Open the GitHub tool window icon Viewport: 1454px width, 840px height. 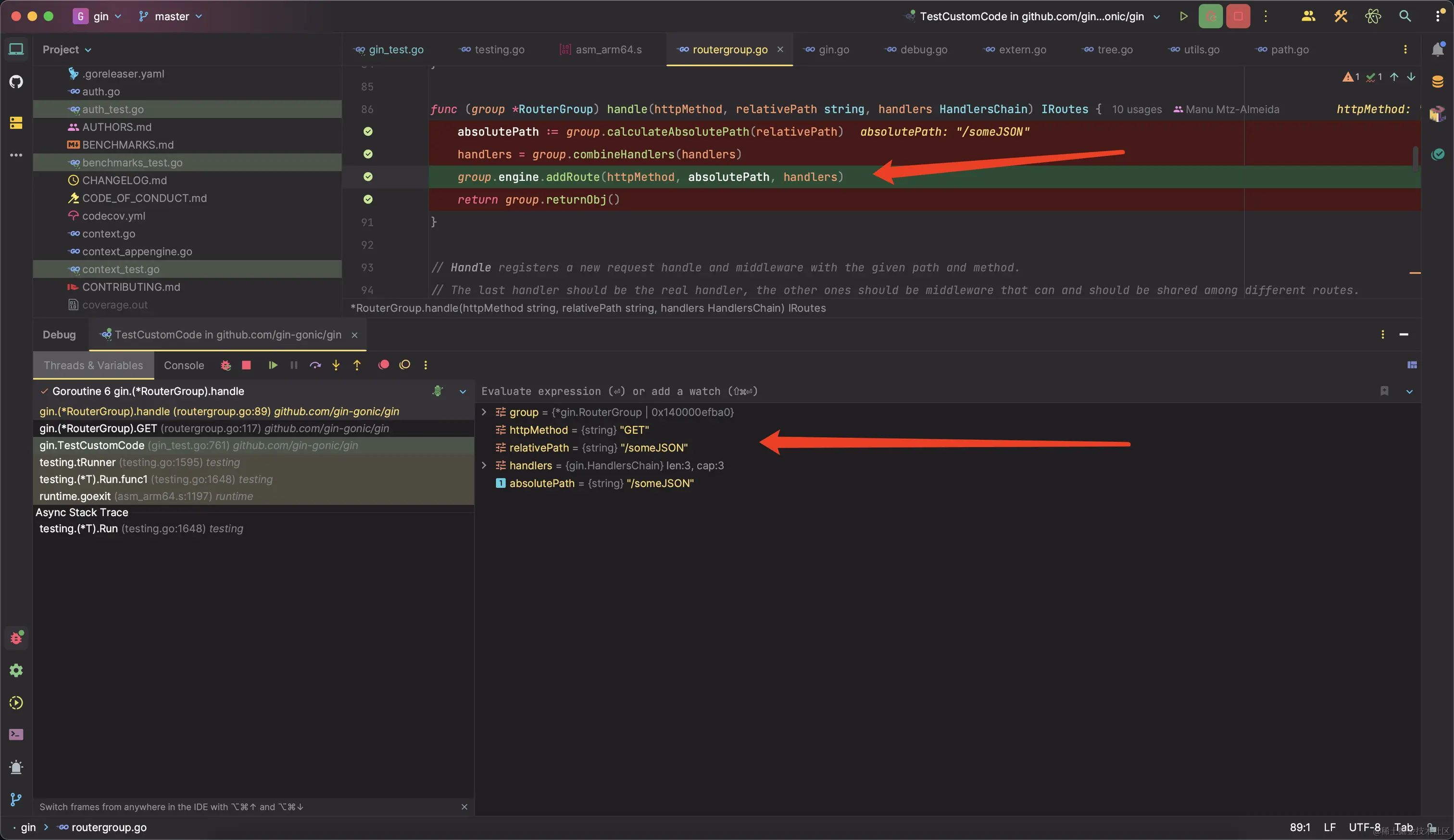tap(16, 81)
